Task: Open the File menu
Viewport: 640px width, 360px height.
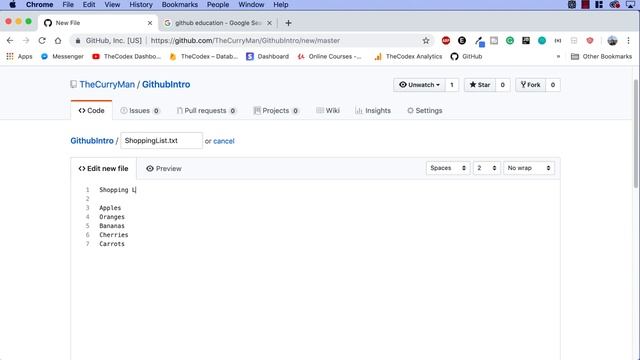Action: [x=68, y=4]
